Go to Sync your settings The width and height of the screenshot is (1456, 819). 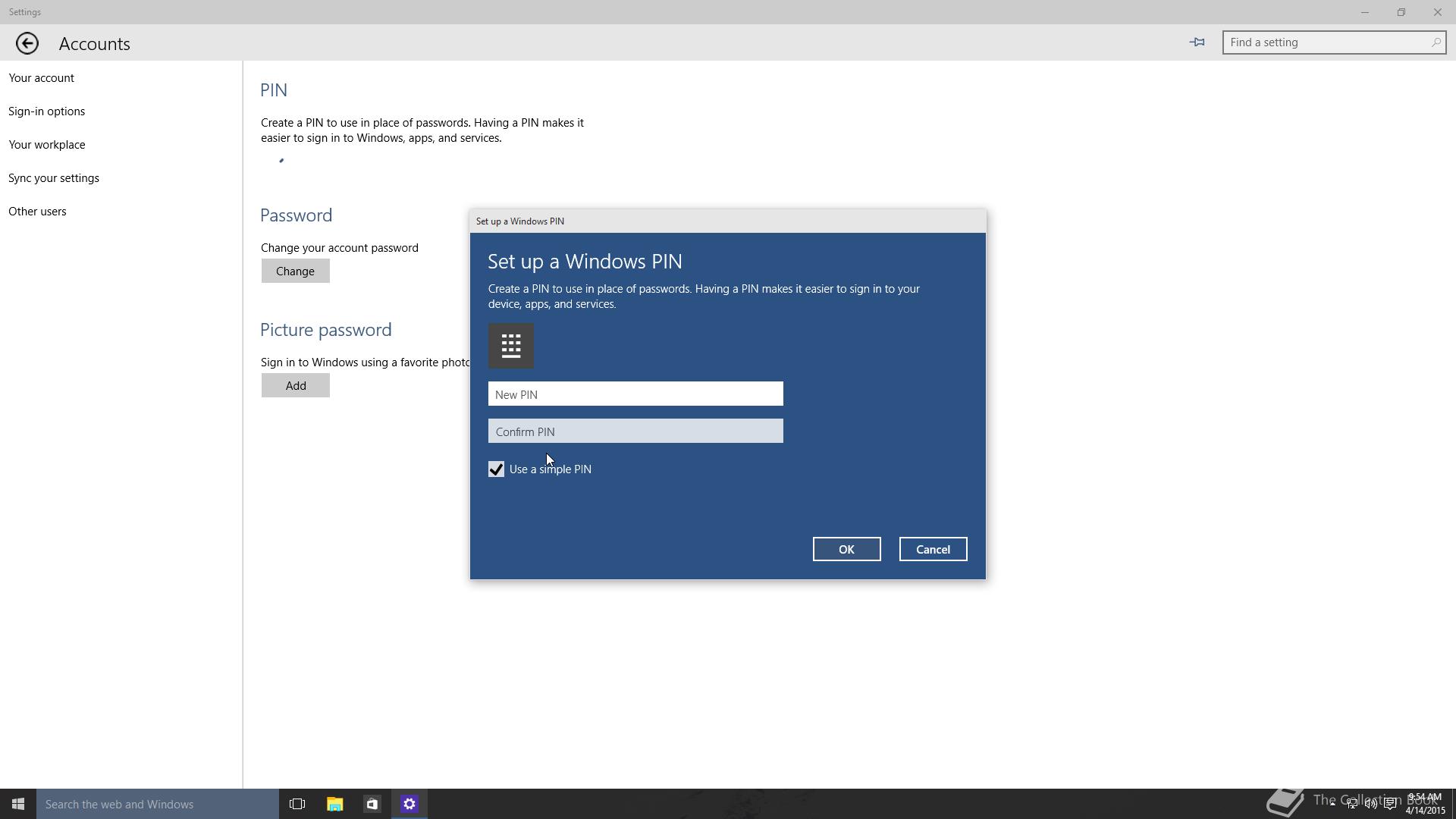coord(53,178)
